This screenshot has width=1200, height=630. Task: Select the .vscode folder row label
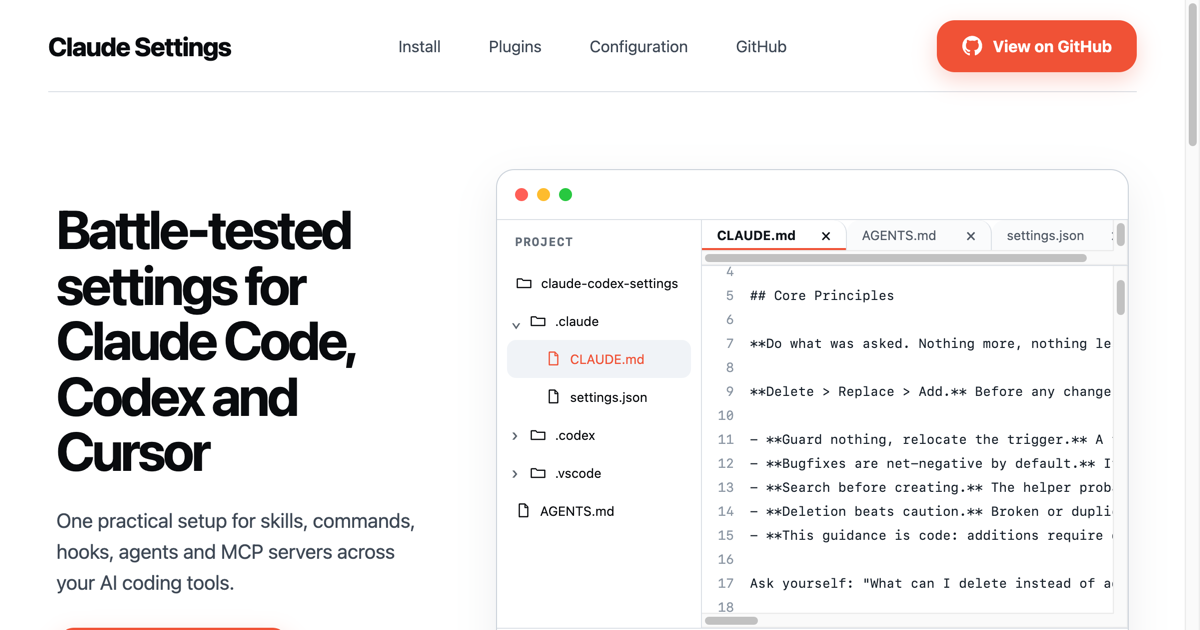pyautogui.click(x=578, y=473)
